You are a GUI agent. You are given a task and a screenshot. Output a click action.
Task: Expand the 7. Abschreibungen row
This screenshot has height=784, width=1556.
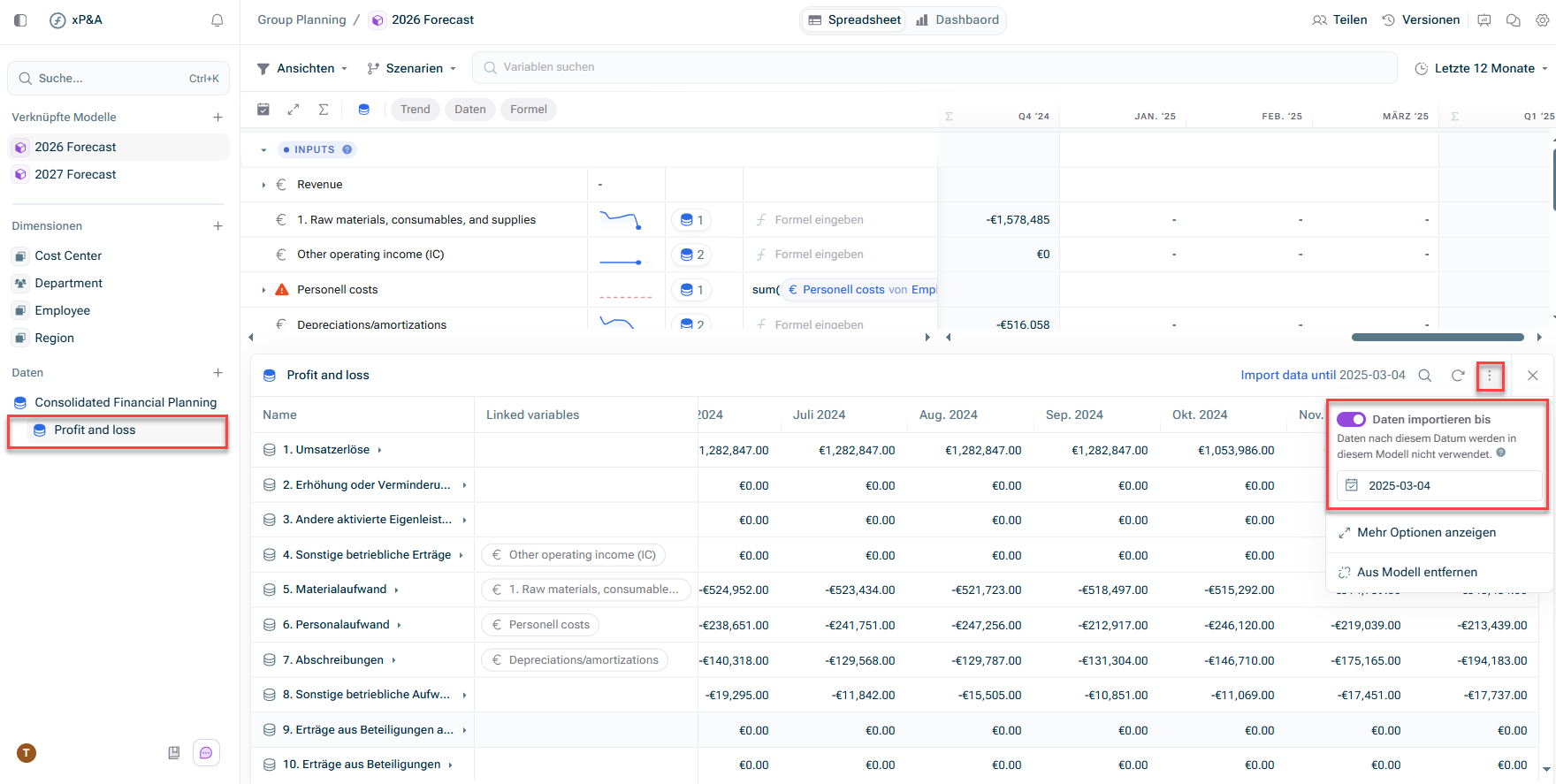(x=393, y=660)
